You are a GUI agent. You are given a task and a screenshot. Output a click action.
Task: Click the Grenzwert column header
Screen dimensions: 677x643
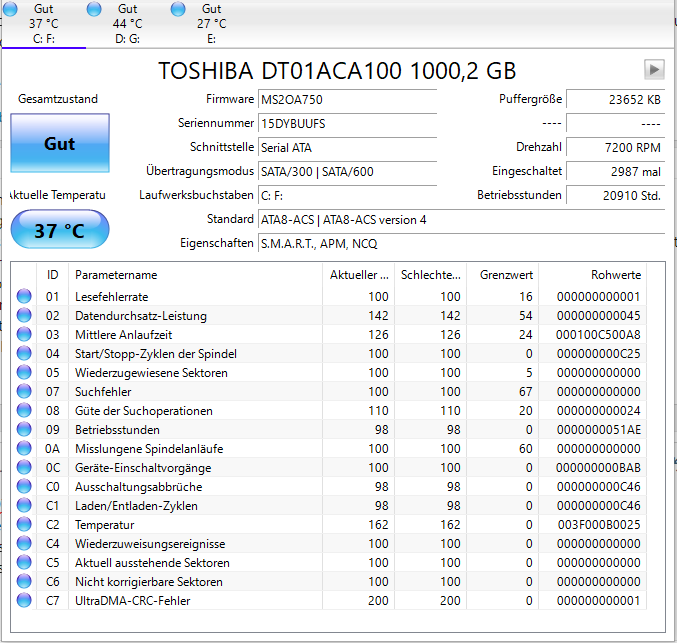[x=503, y=275]
